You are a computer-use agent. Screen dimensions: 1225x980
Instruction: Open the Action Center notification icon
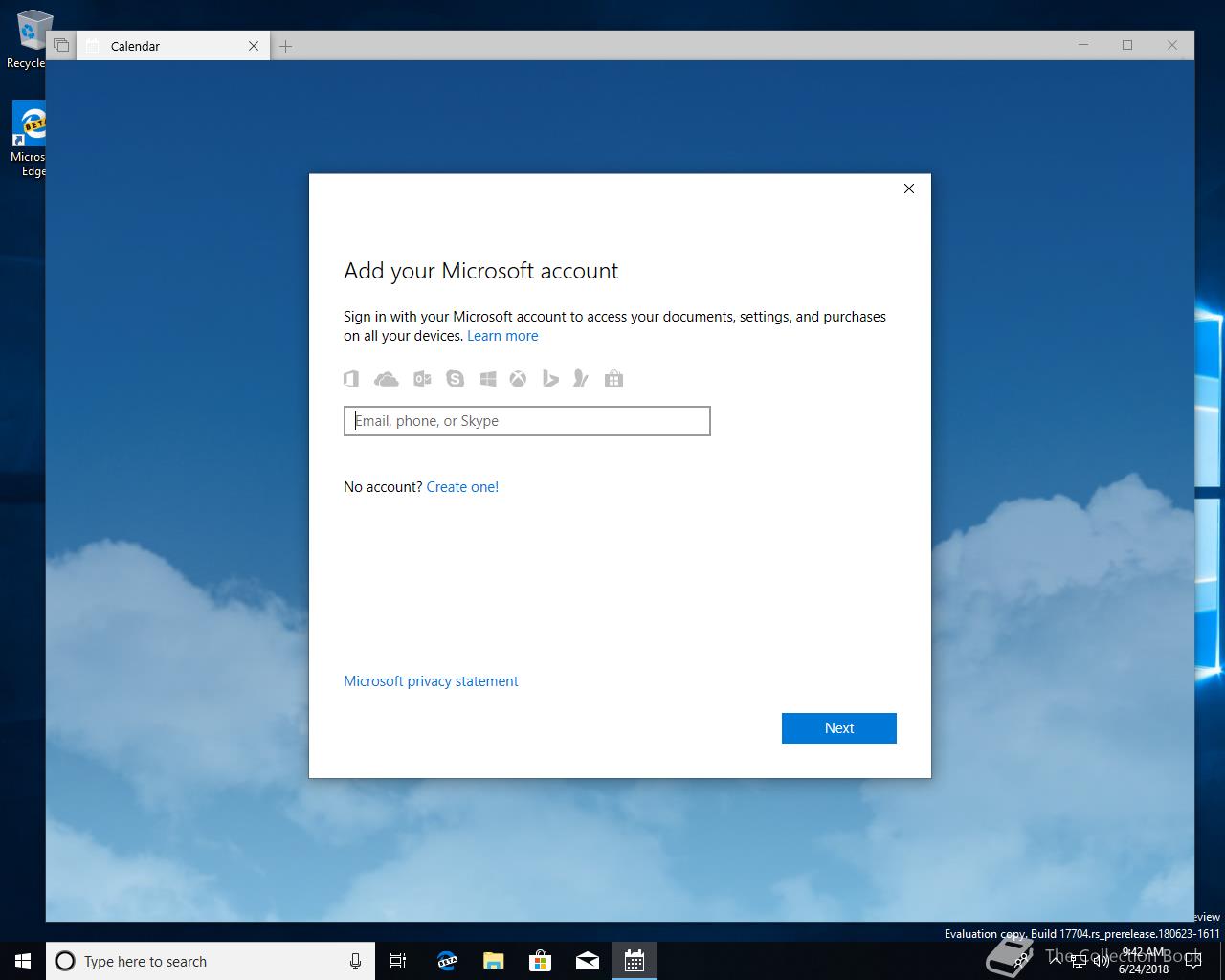1192,961
